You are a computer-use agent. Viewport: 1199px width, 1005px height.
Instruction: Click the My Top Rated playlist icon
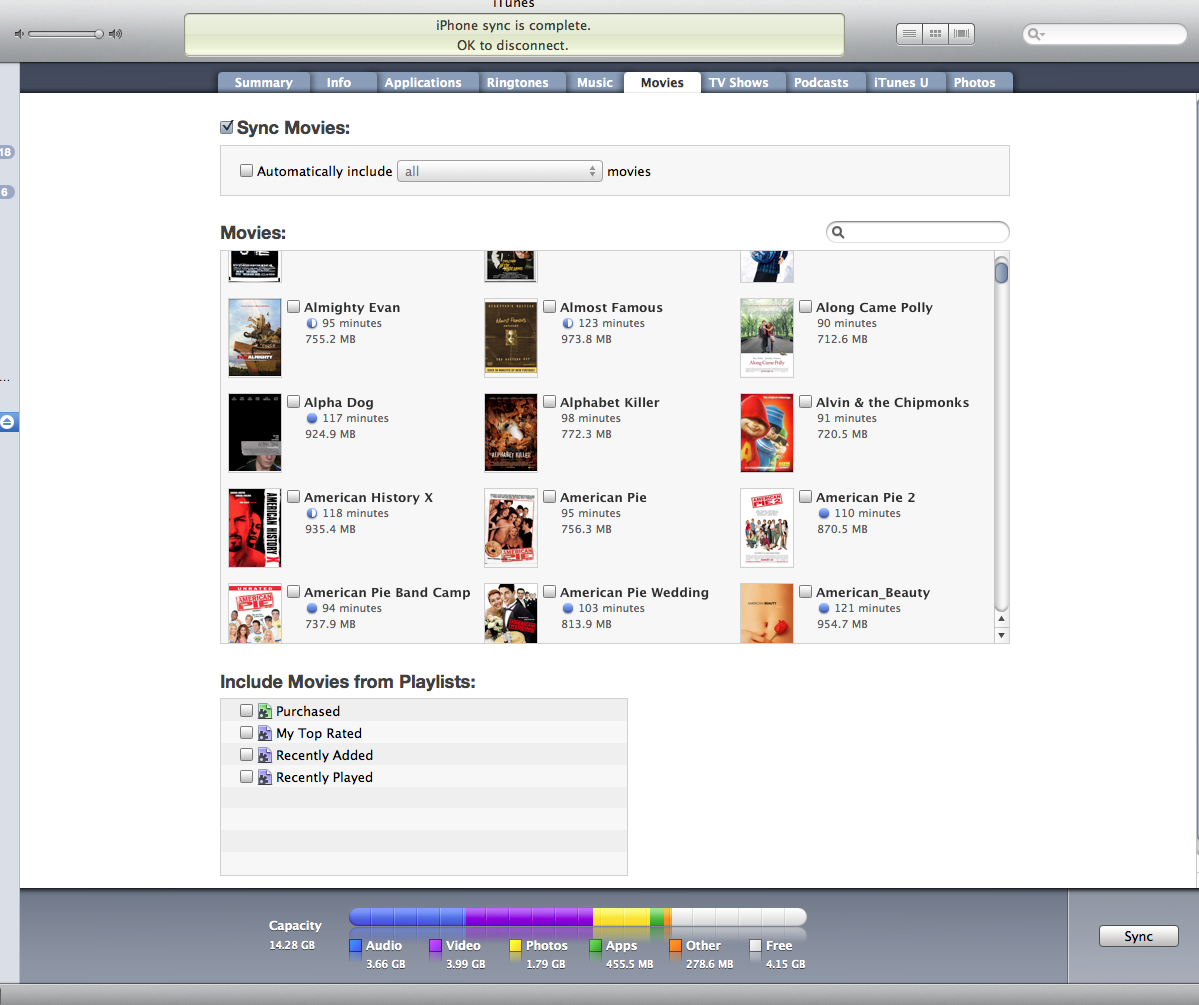pyautogui.click(x=265, y=733)
